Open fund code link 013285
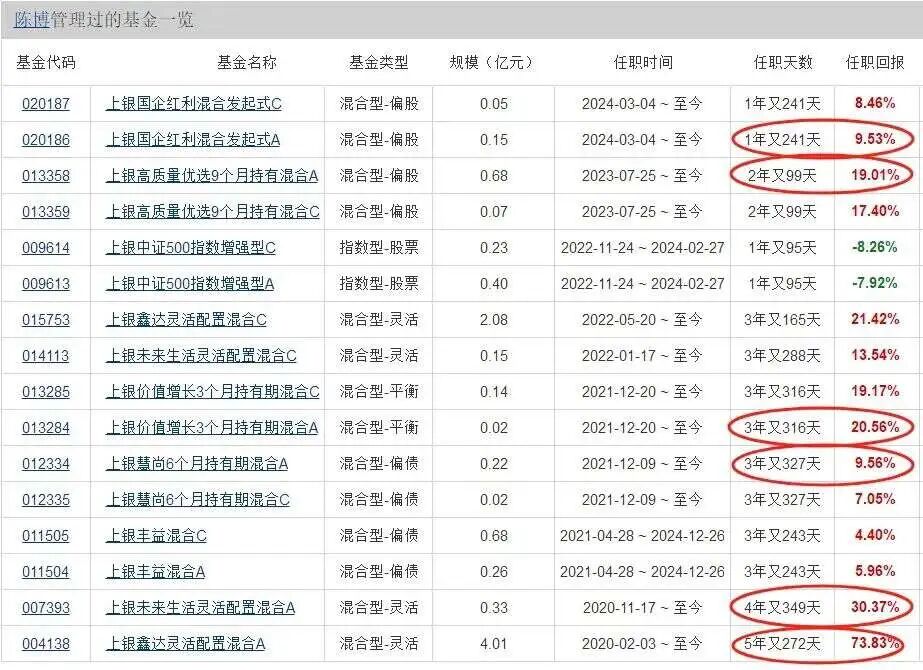The image size is (923, 670). click(x=46, y=392)
